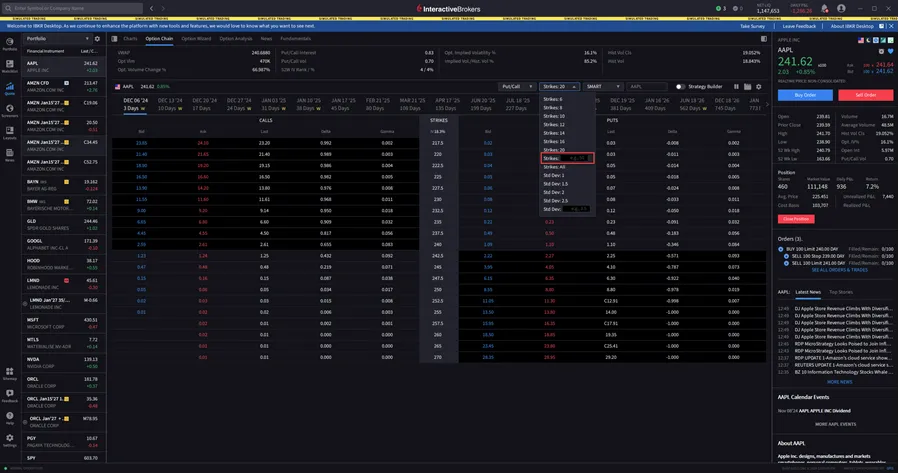Click the plus icon next to the heart
The height and width of the screenshot is (473, 899).
(881, 51)
